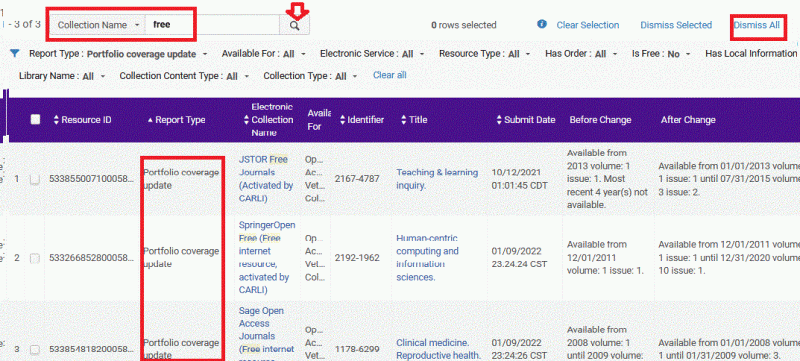The width and height of the screenshot is (800, 361).
Task: Click the Available For column header
Action: (318, 120)
